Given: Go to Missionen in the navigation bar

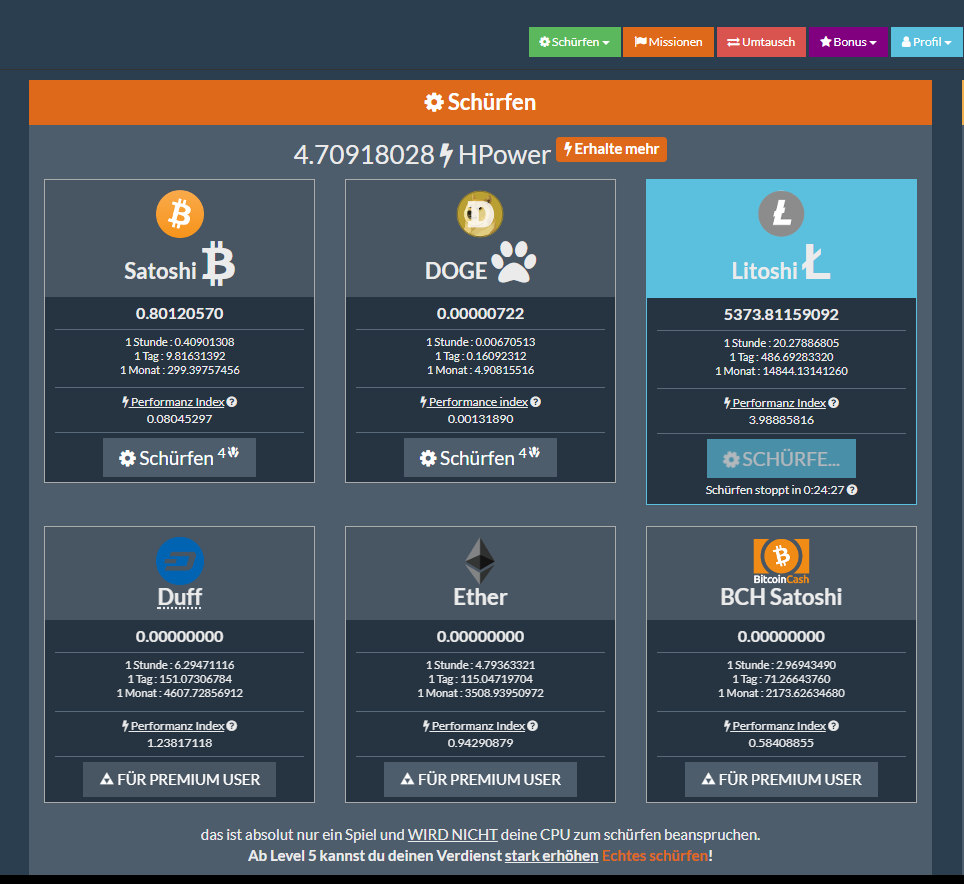Looking at the screenshot, I should click(x=668, y=42).
